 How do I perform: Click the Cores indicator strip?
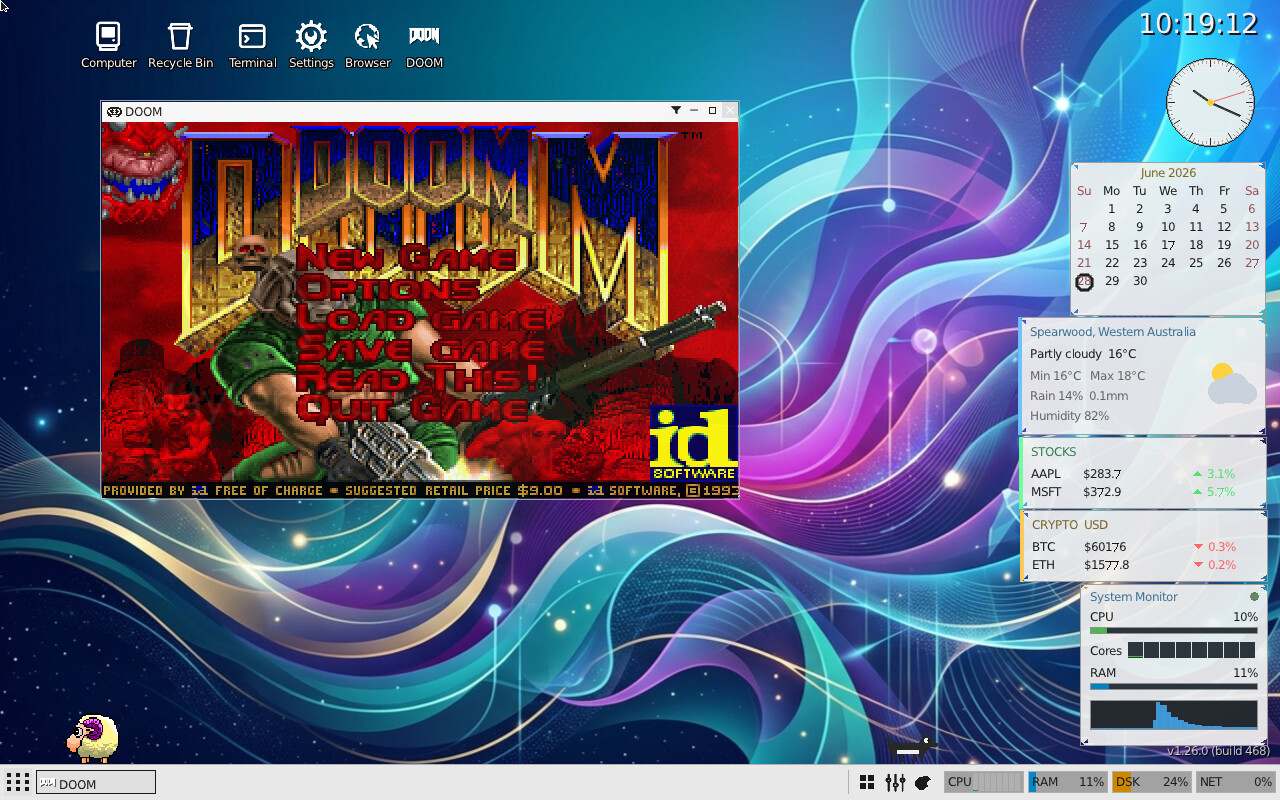point(1192,651)
